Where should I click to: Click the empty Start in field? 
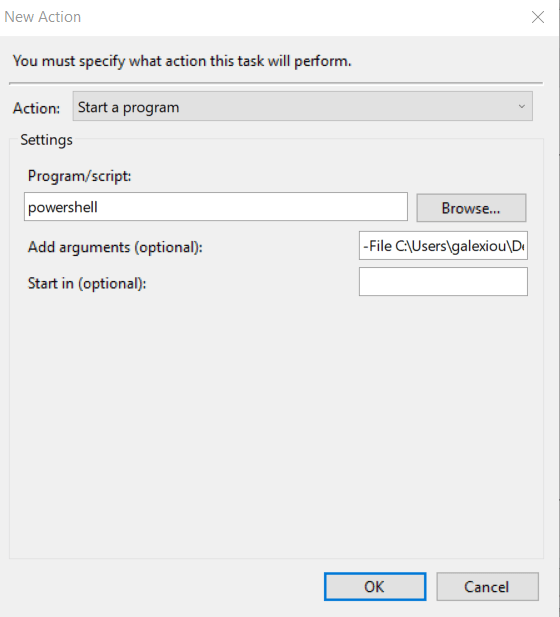[x=443, y=282]
